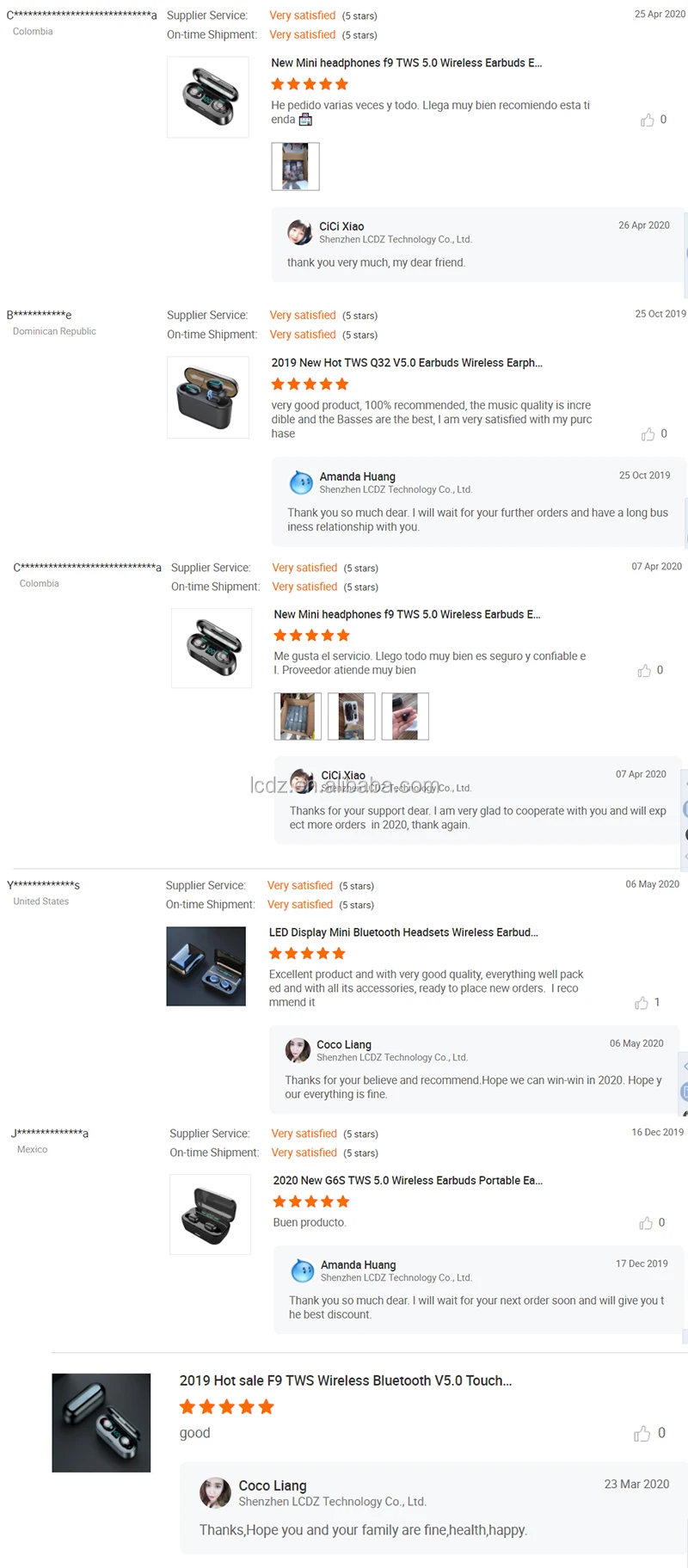
Task: Open third review photo in 07 Apr 2020 review
Action: (405, 716)
